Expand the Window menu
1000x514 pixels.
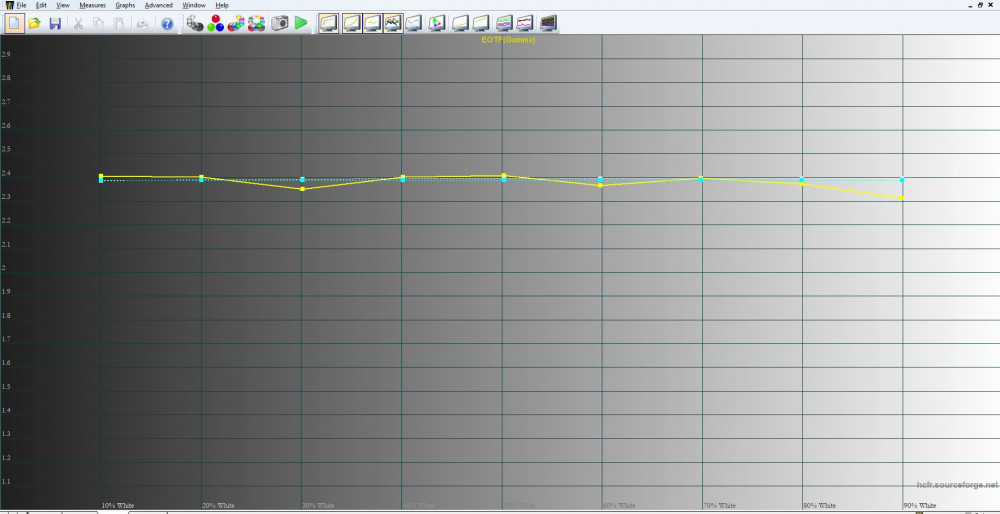coord(194,5)
